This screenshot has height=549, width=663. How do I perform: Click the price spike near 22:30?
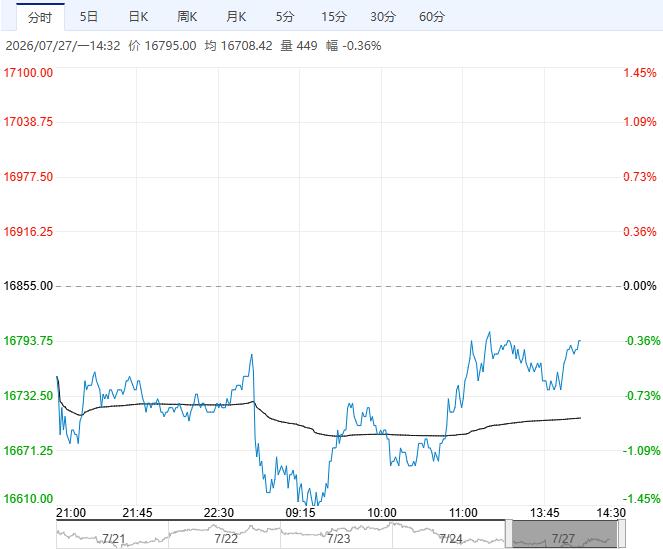click(x=252, y=355)
